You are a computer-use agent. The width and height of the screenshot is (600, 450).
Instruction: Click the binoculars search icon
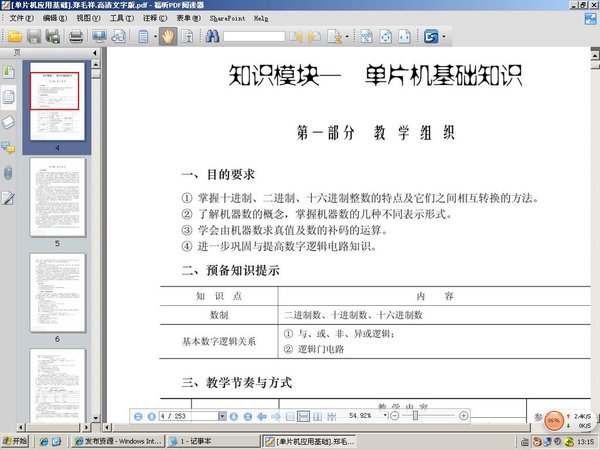click(x=212, y=37)
